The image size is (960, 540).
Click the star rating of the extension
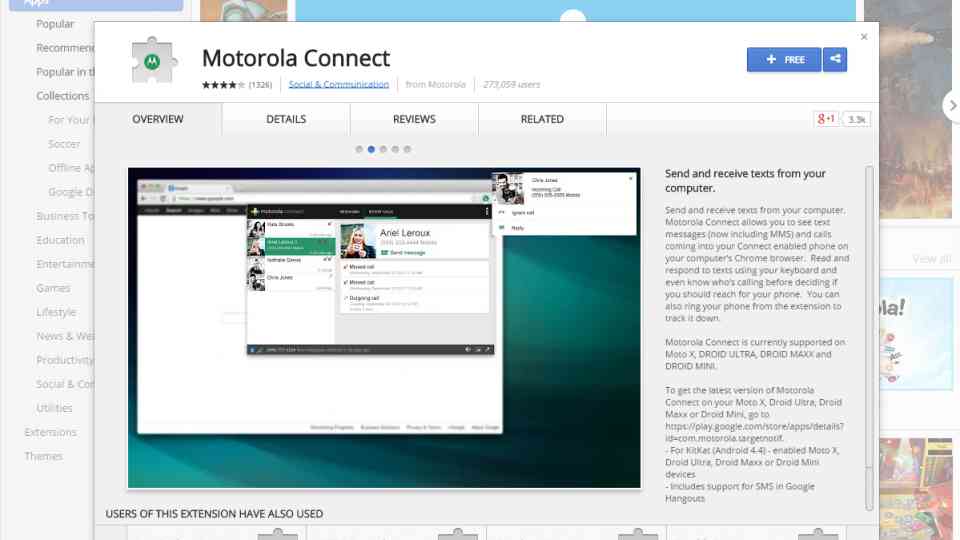coord(223,84)
